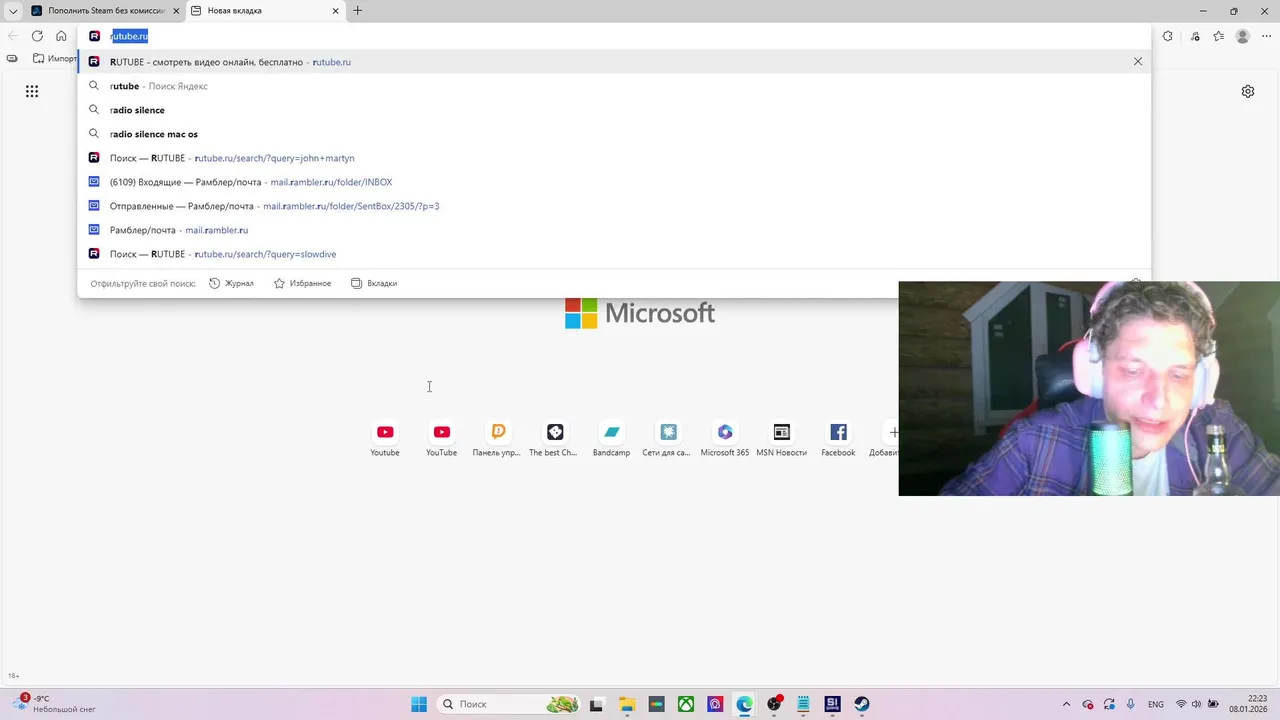Open the Импорт bookmarks folder
1280x720 pixels.
coord(56,58)
